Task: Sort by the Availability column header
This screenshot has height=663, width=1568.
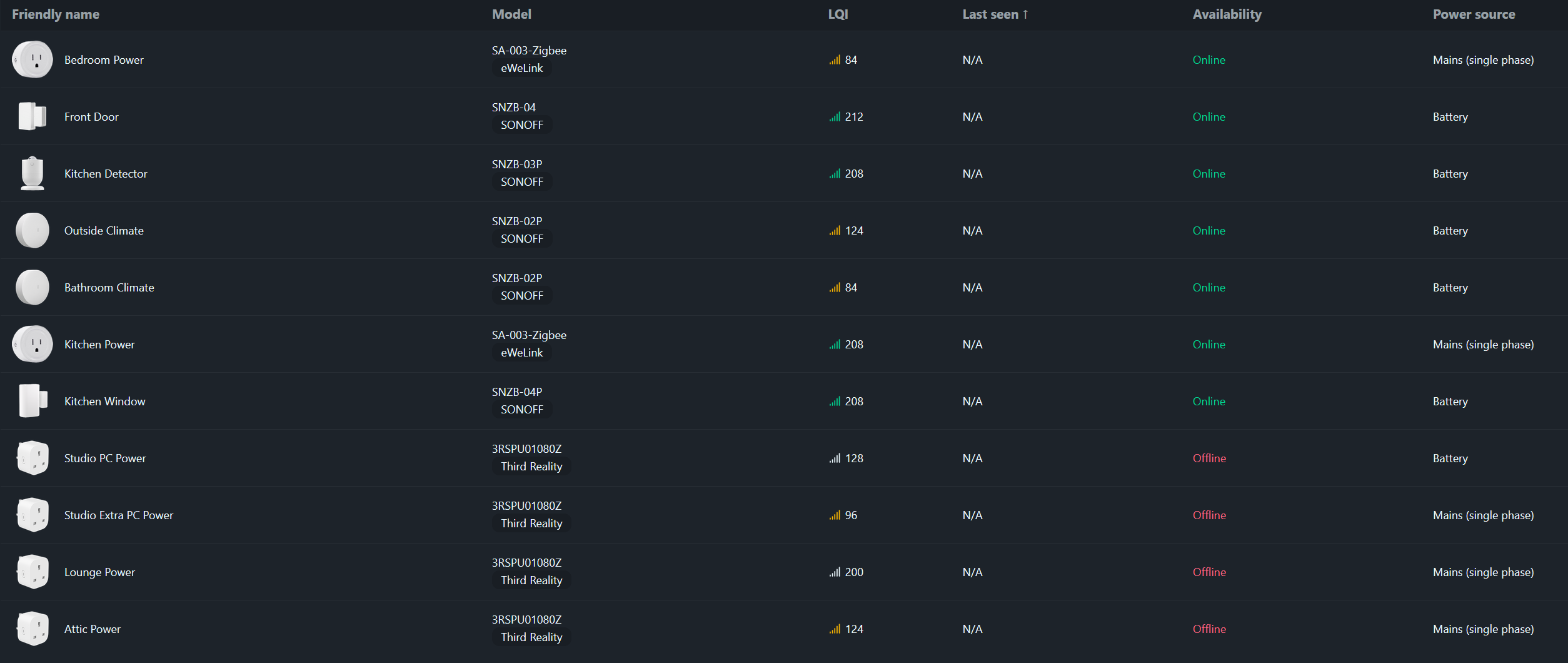Action: point(1227,14)
